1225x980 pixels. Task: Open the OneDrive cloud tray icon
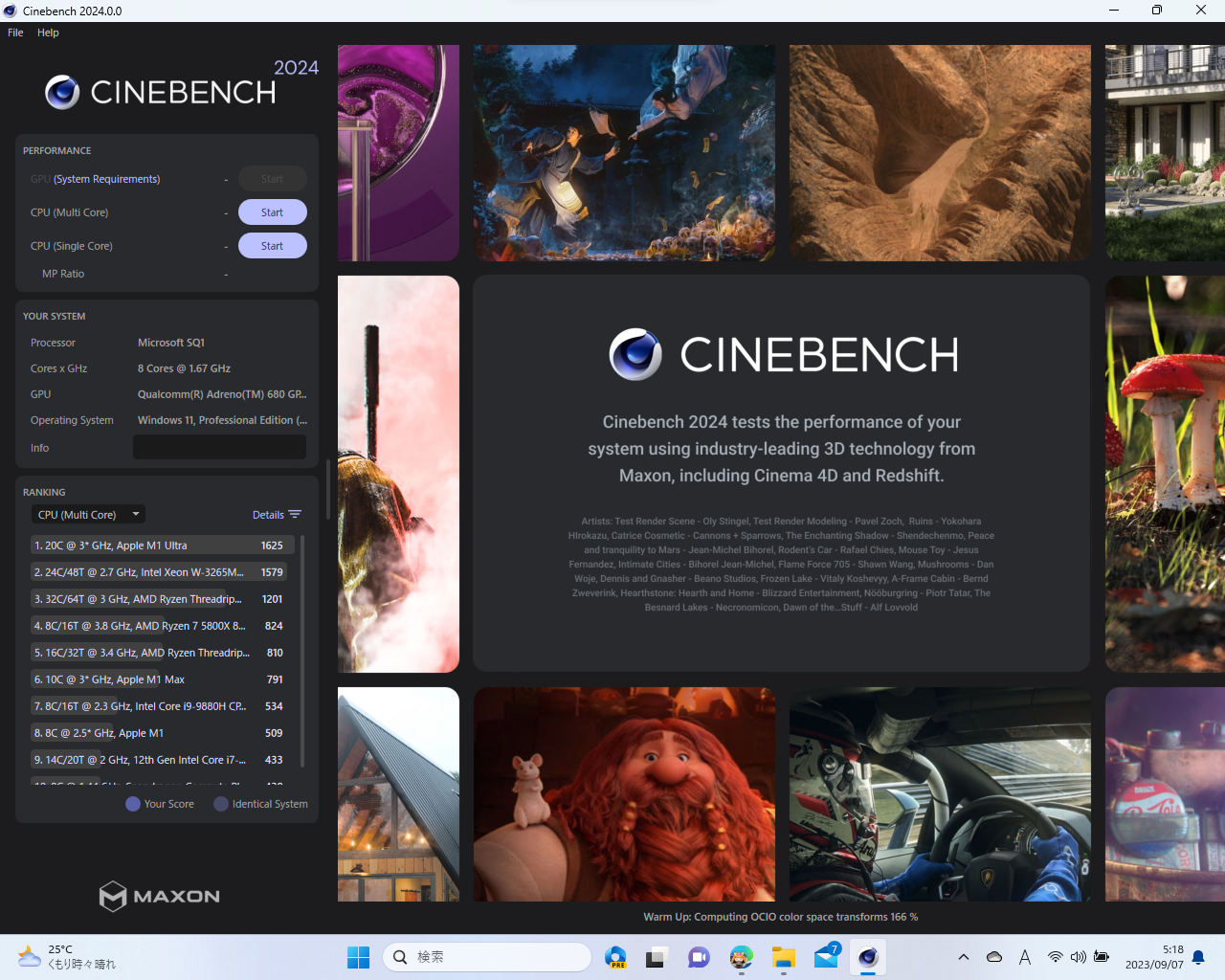tap(994, 957)
